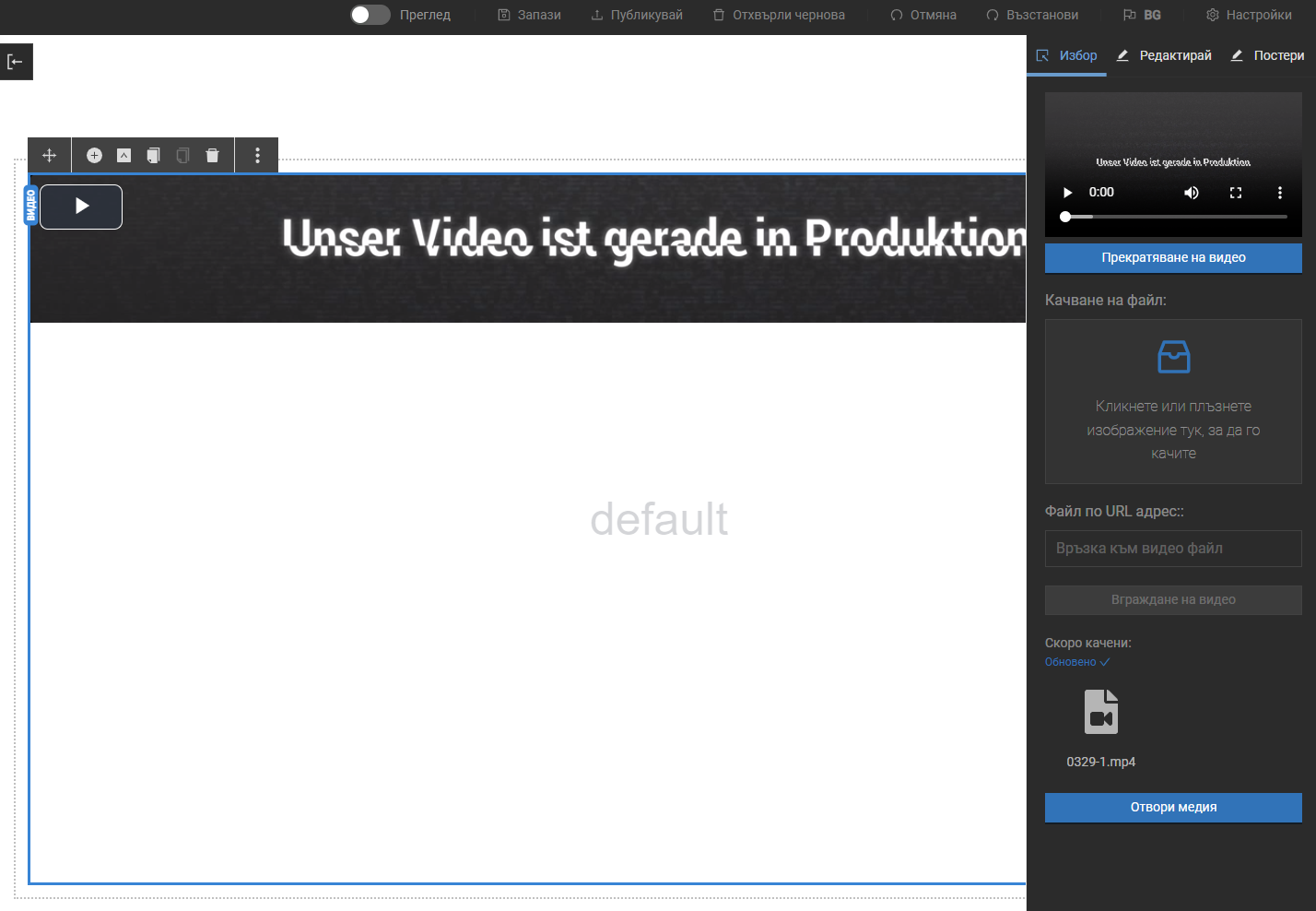Switch to the Редактирай tab

[1165, 55]
